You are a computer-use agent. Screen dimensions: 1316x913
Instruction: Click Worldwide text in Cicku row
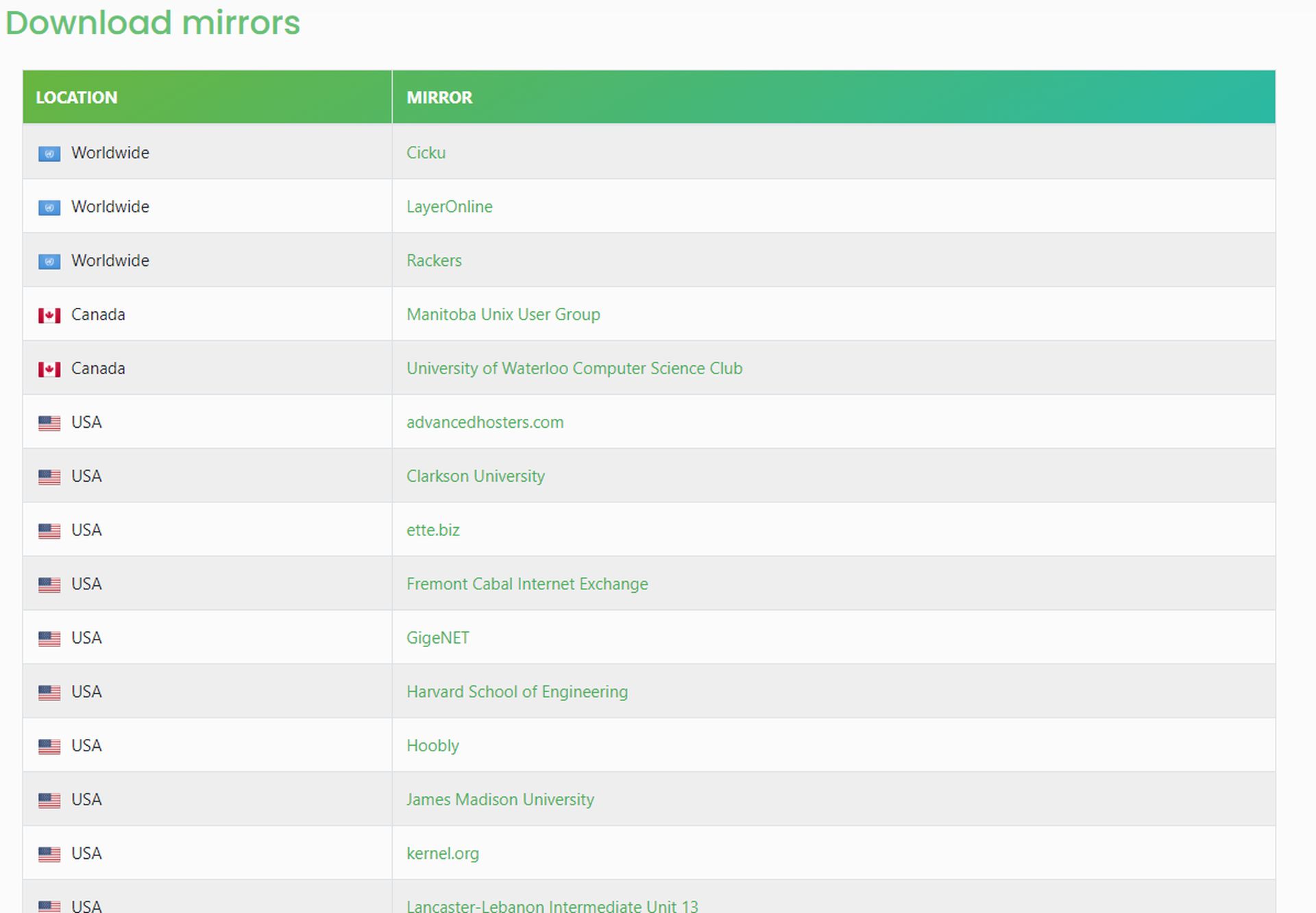pos(110,153)
